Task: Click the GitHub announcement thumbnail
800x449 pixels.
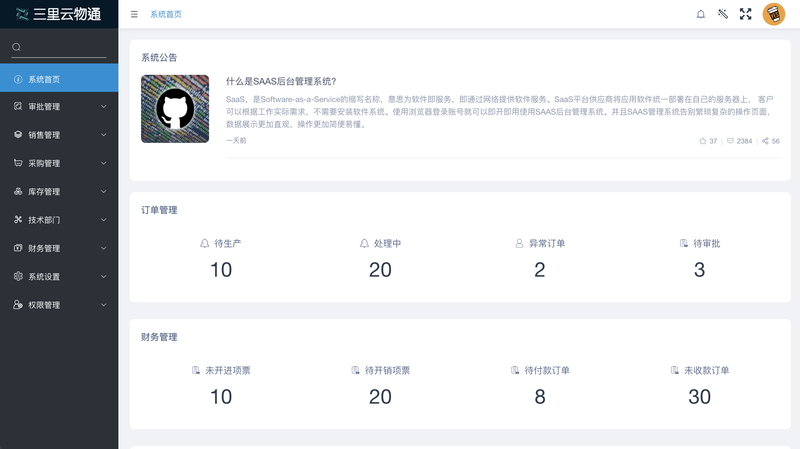Action: click(x=175, y=109)
